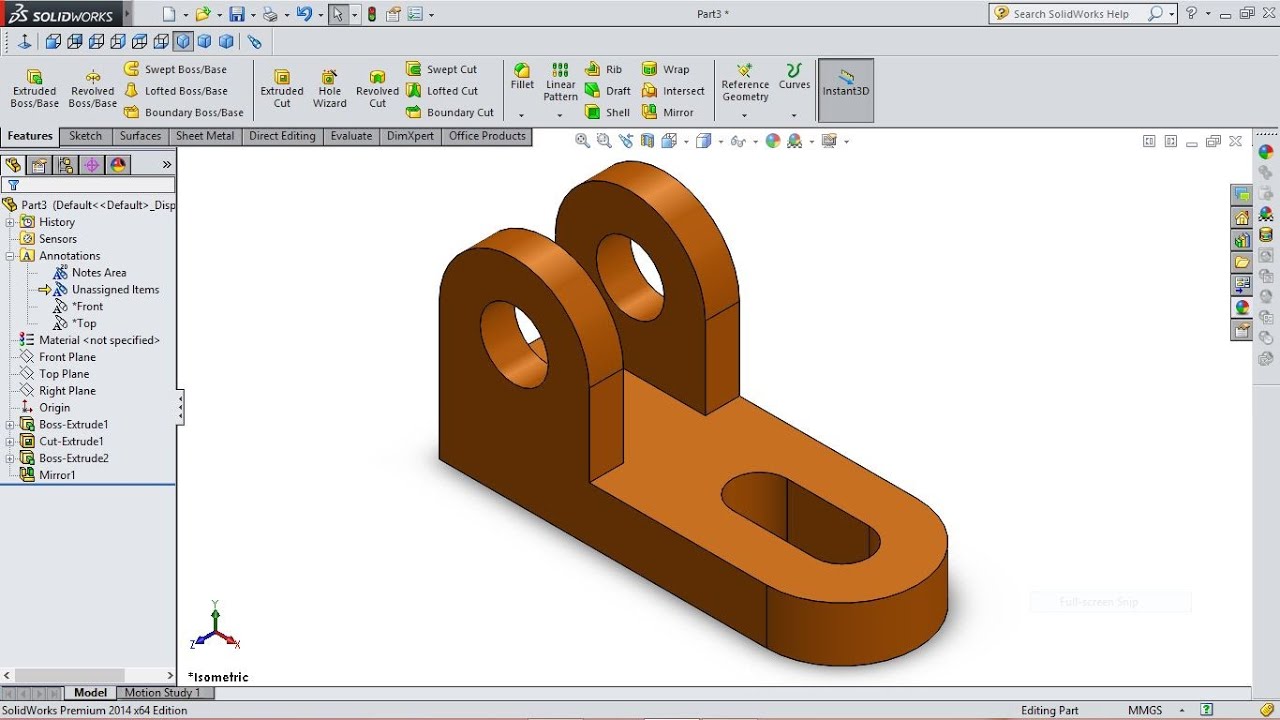Click the Swept Boss/Base tool
This screenshot has height=720, width=1280.
click(x=175, y=69)
